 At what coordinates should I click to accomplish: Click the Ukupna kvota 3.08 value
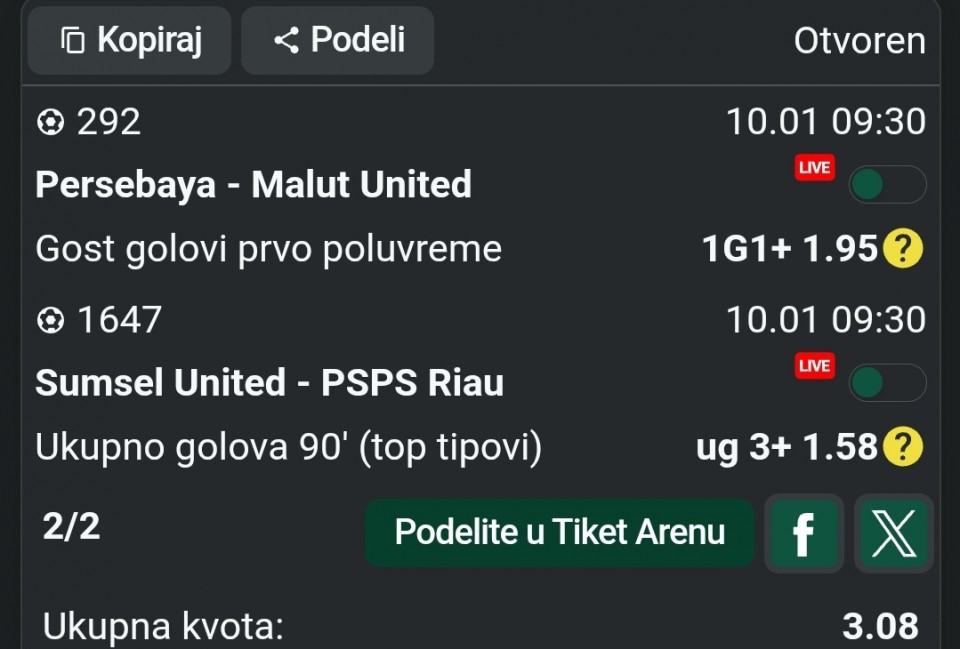click(x=880, y=627)
